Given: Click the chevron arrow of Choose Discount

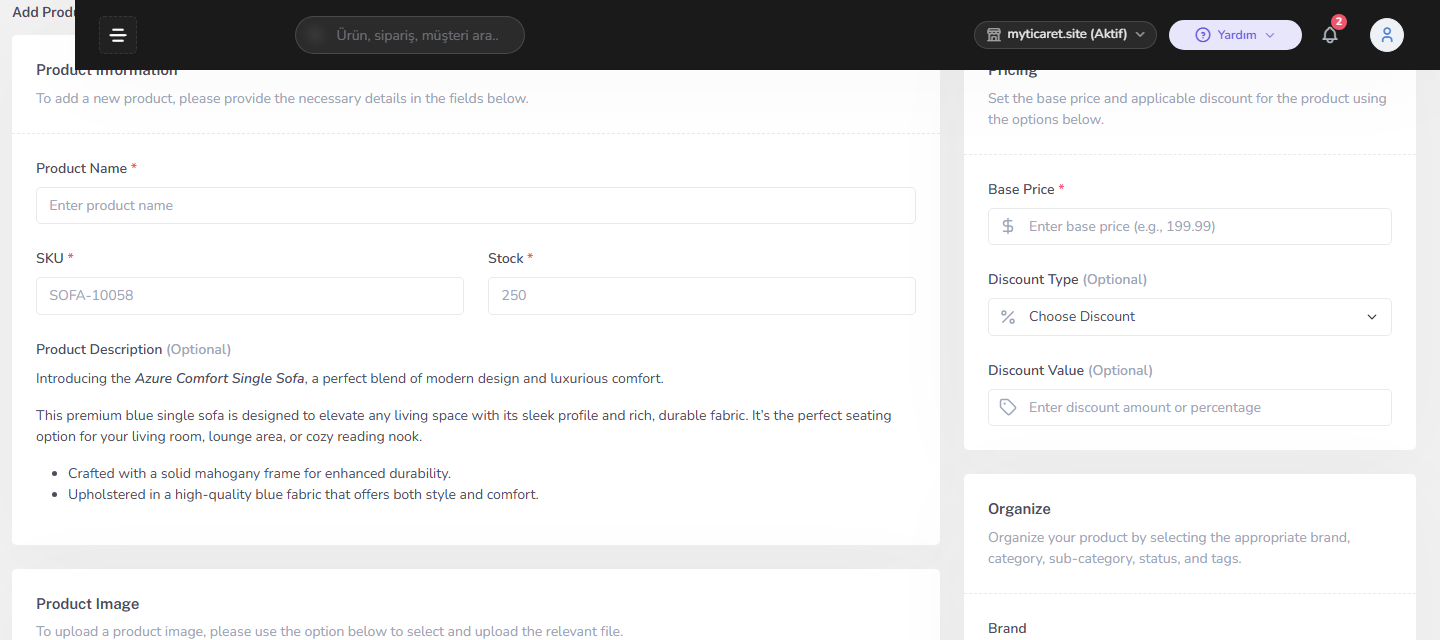Looking at the screenshot, I should [1372, 317].
